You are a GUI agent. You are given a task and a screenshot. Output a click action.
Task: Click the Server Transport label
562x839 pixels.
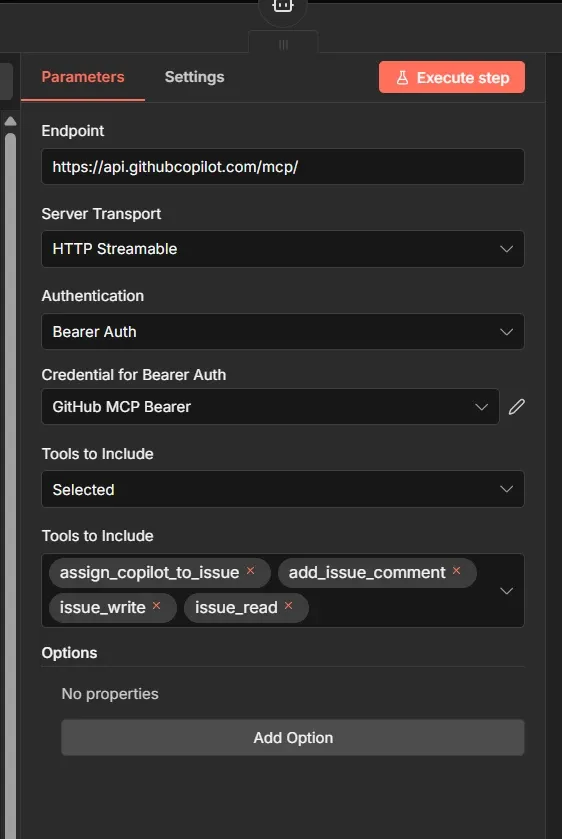click(101, 213)
